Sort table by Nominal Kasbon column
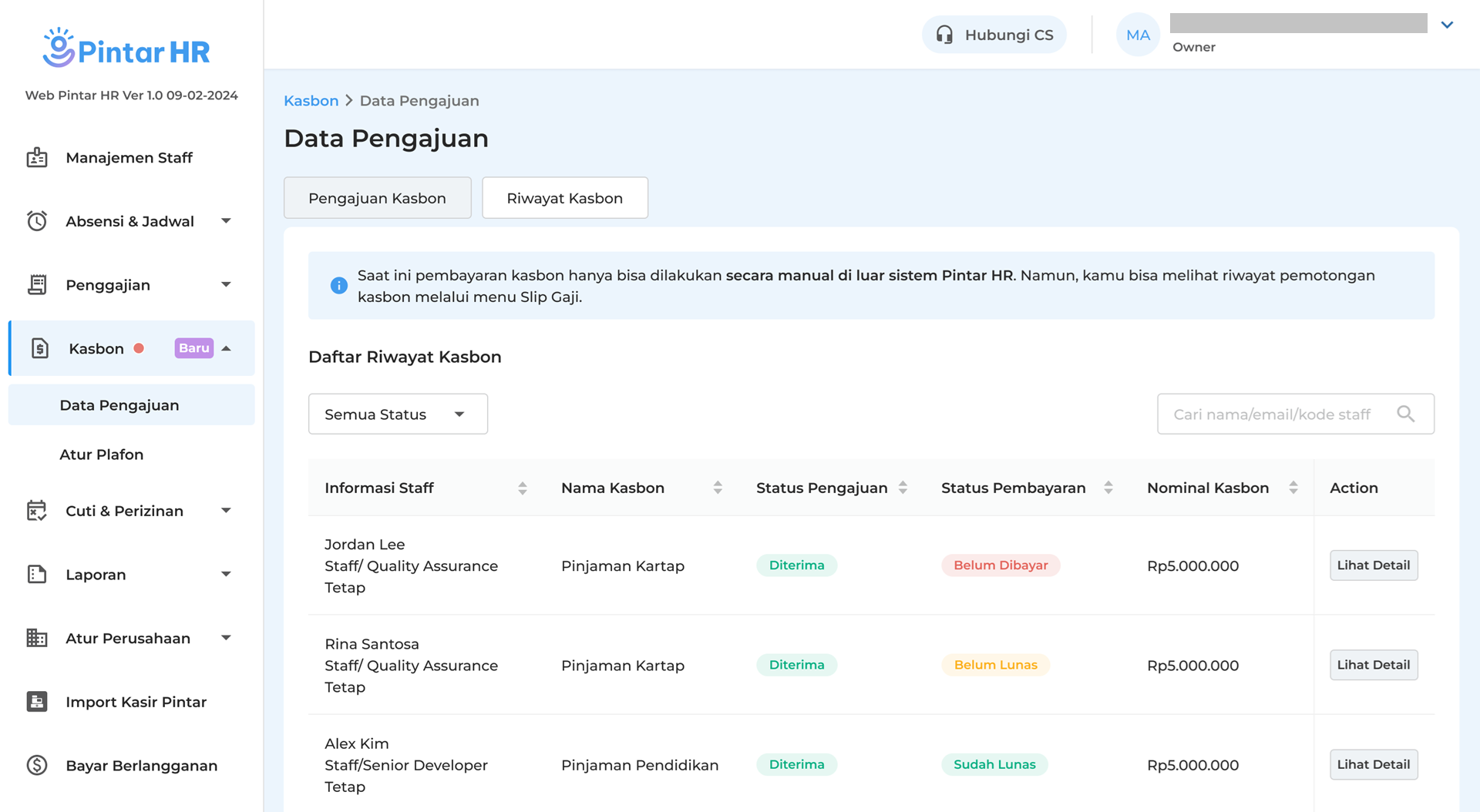1480x812 pixels. pos(1293,488)
